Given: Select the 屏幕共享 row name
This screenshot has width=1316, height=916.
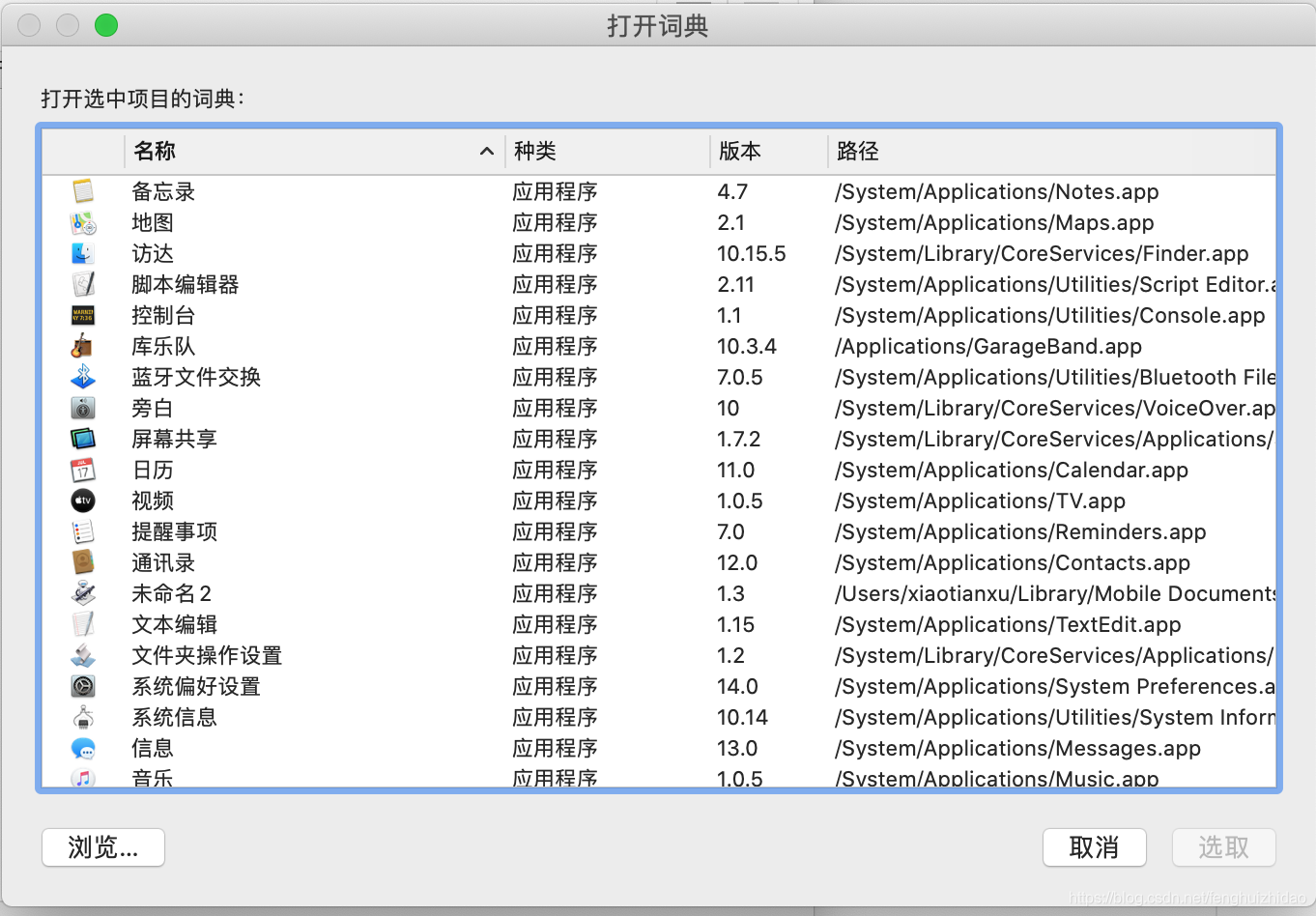Looking at the screenshot, I should [x=174, y=439].
